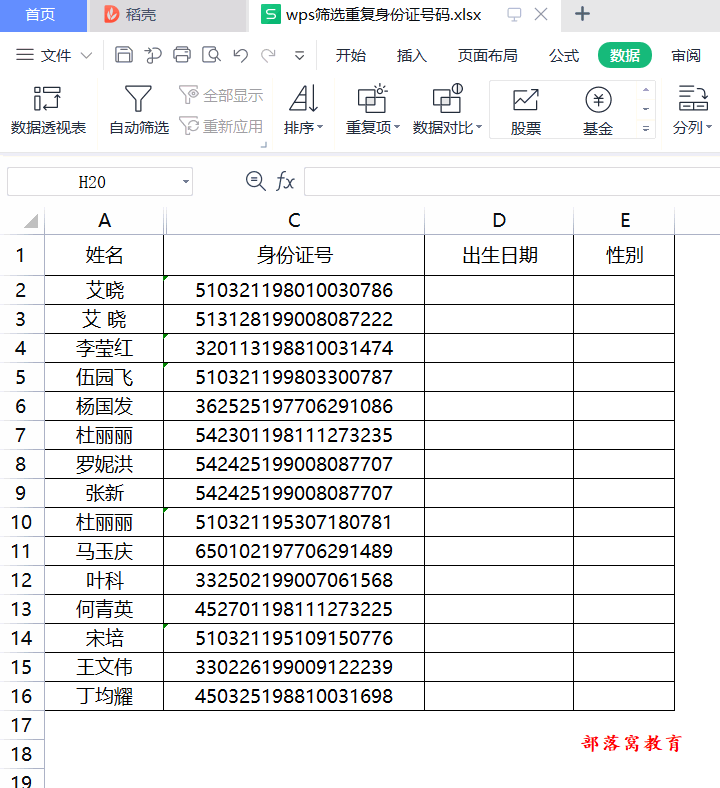Click the Undo arrow

[x=241, y=55]
